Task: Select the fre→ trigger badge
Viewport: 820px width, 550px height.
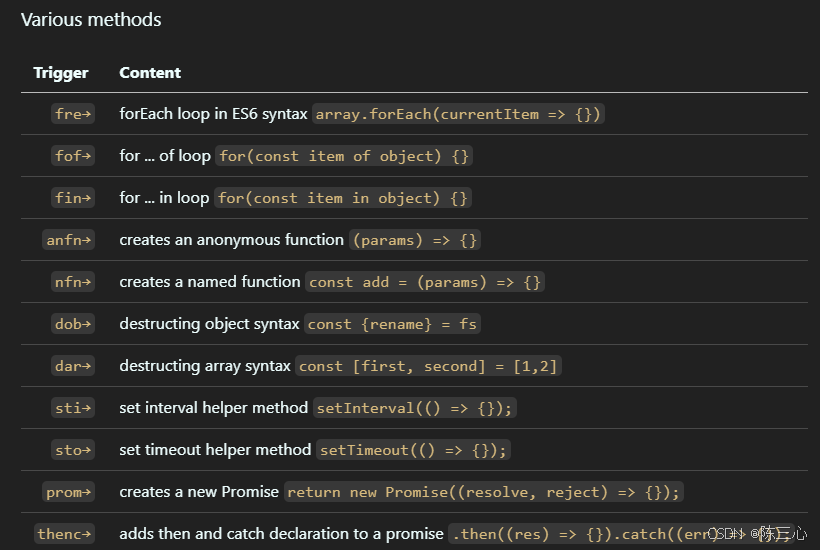Action: point(73,114)
